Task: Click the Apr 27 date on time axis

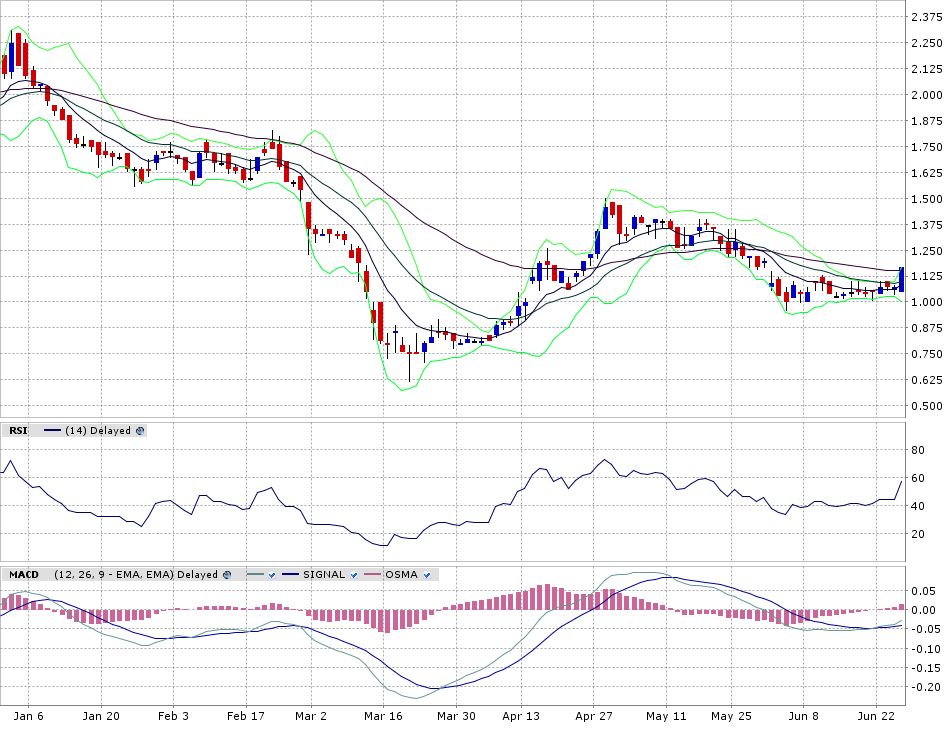Action: click(x=594, y=716)
